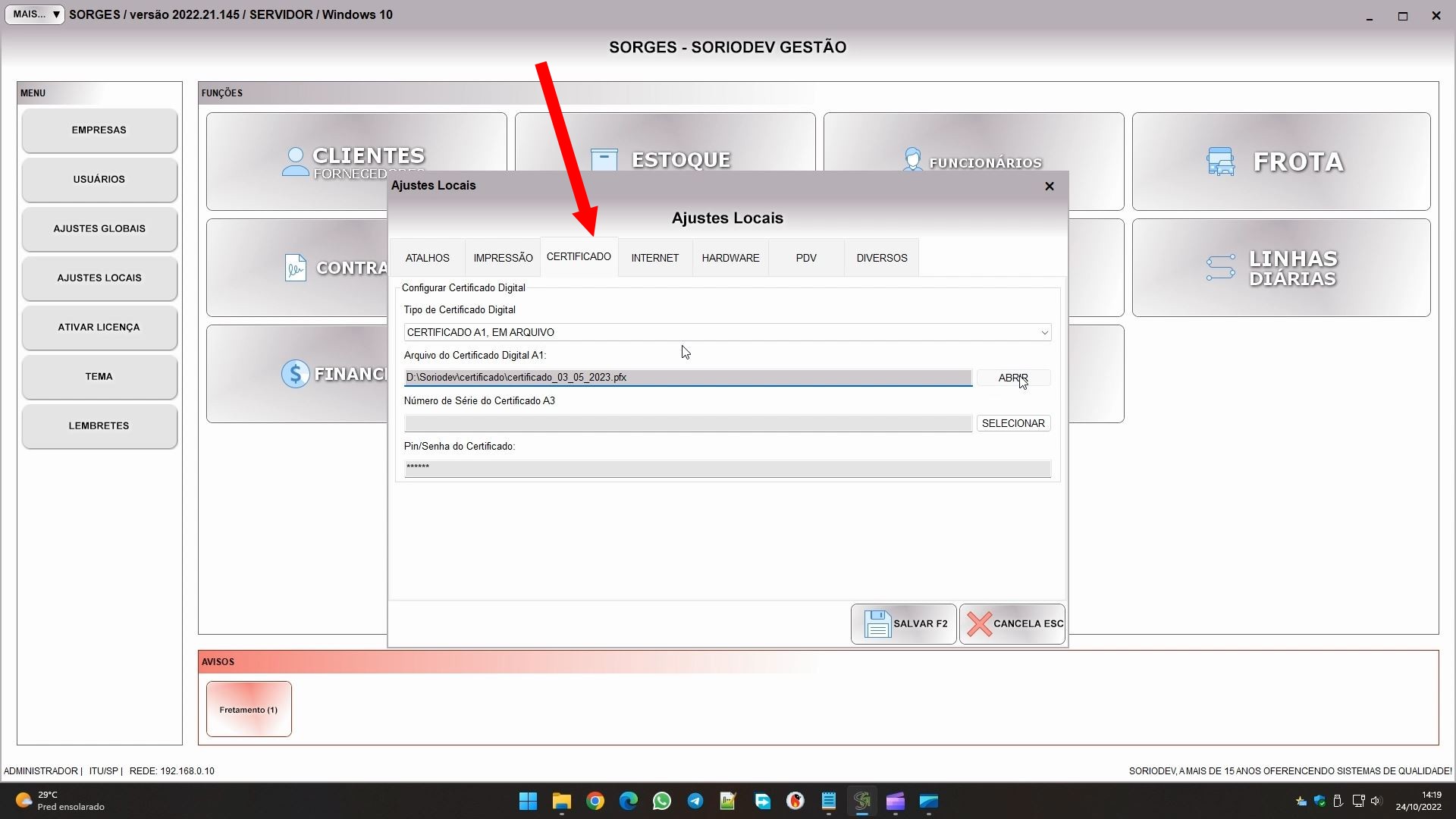The image size is (1456, 819).
Task: Save settings with SALVAR F2
Action: pyautogui.click(x=904, y=624)
